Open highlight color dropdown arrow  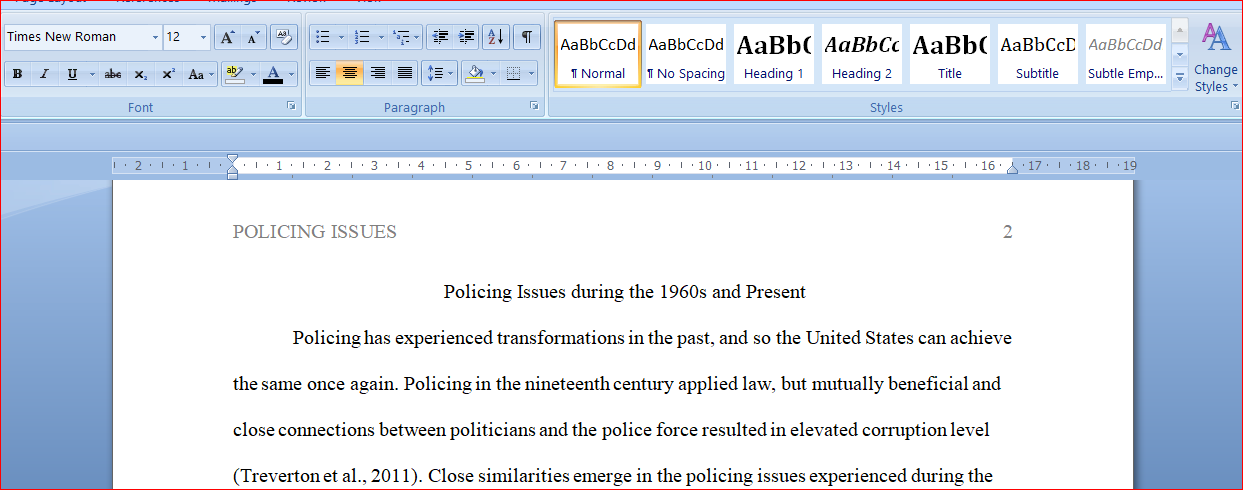click(x=253, y=74)
